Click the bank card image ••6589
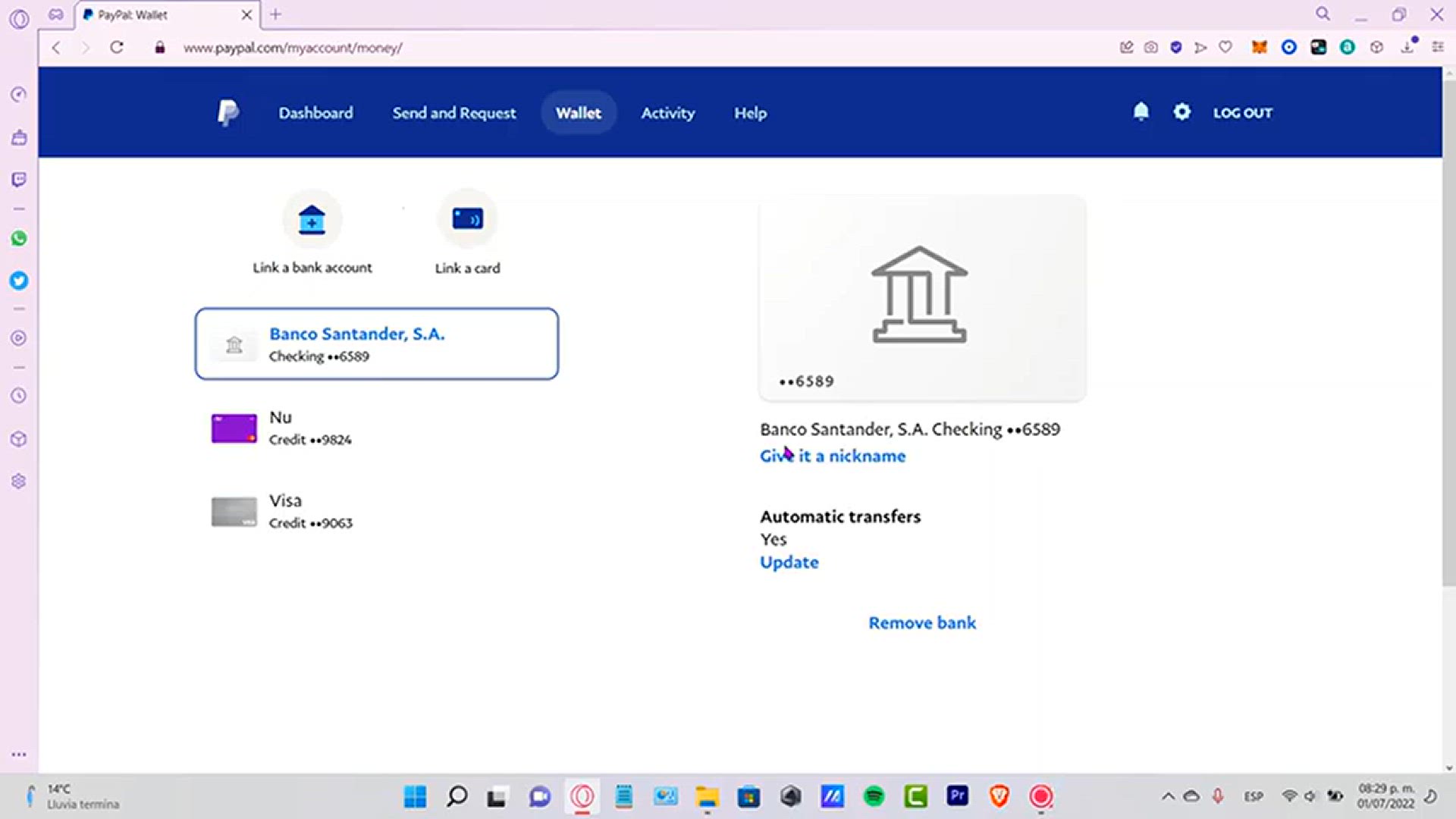 pyautogui.click(x=922, y=298)
